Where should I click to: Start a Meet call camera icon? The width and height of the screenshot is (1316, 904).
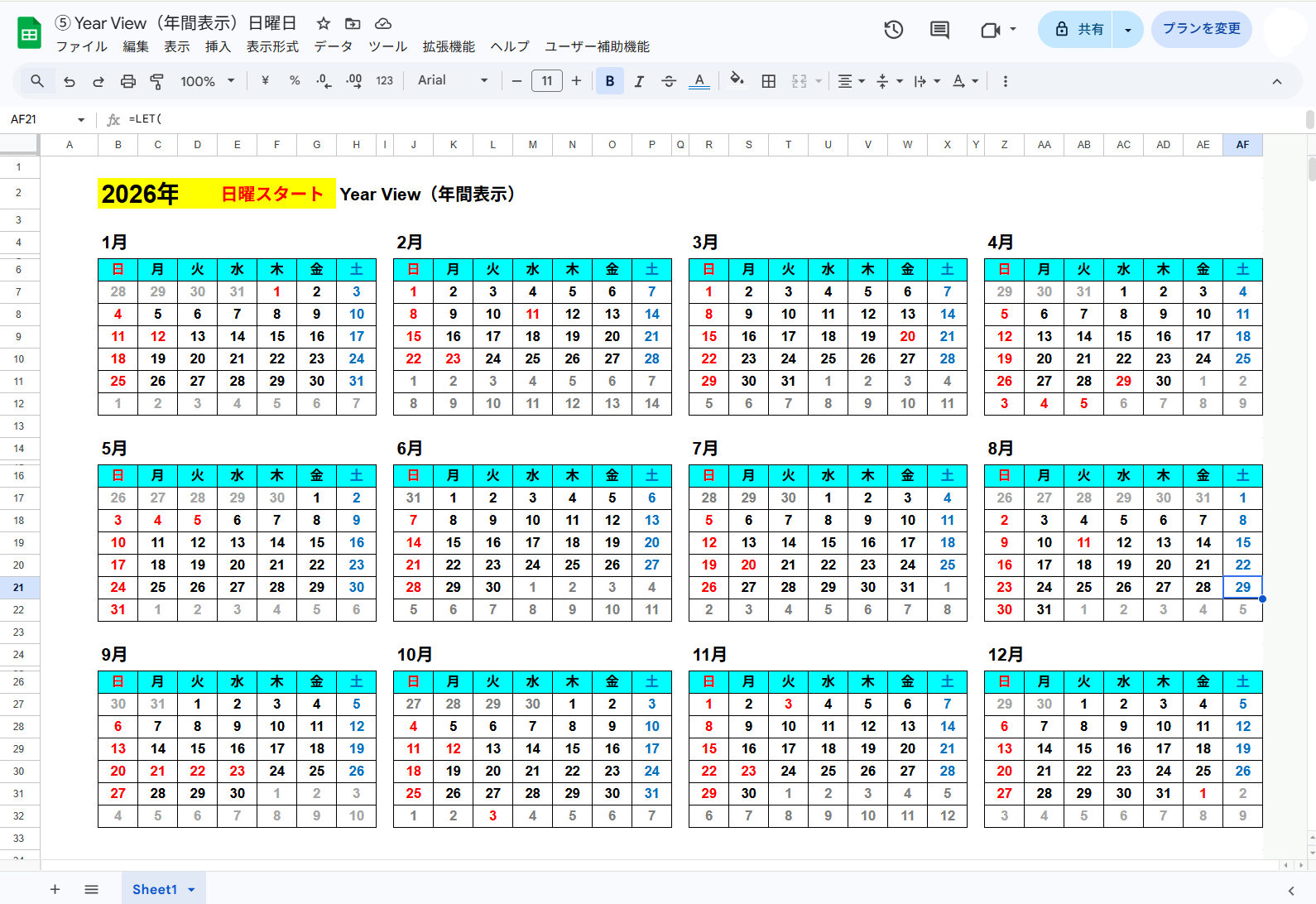990,30
